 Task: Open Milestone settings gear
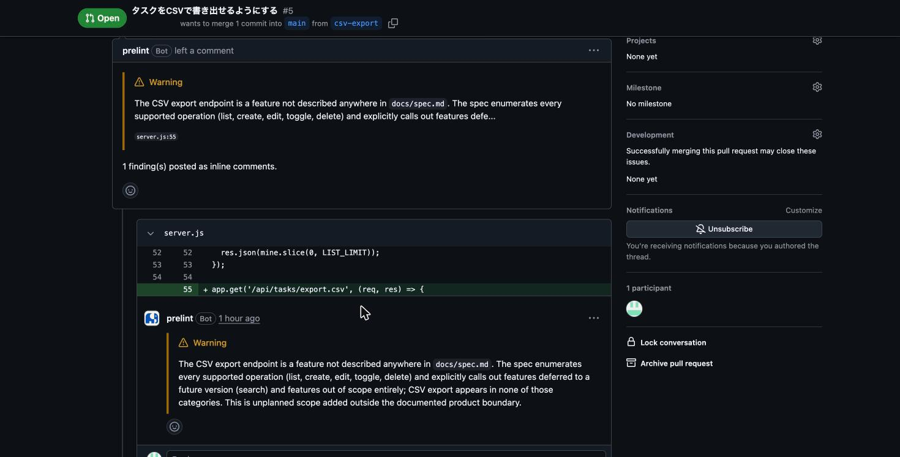click(817, 87)
